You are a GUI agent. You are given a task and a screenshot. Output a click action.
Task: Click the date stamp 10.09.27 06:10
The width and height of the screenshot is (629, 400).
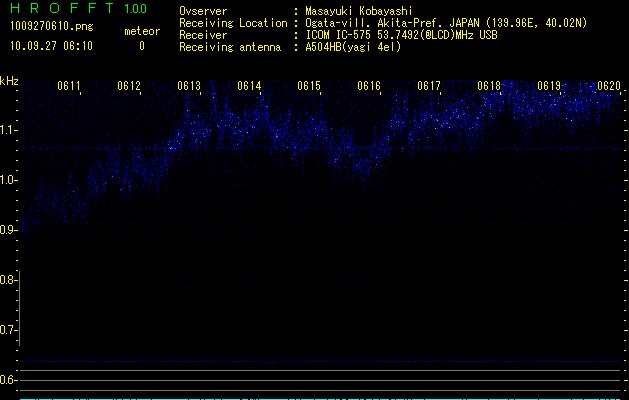(x=51, y=46)
